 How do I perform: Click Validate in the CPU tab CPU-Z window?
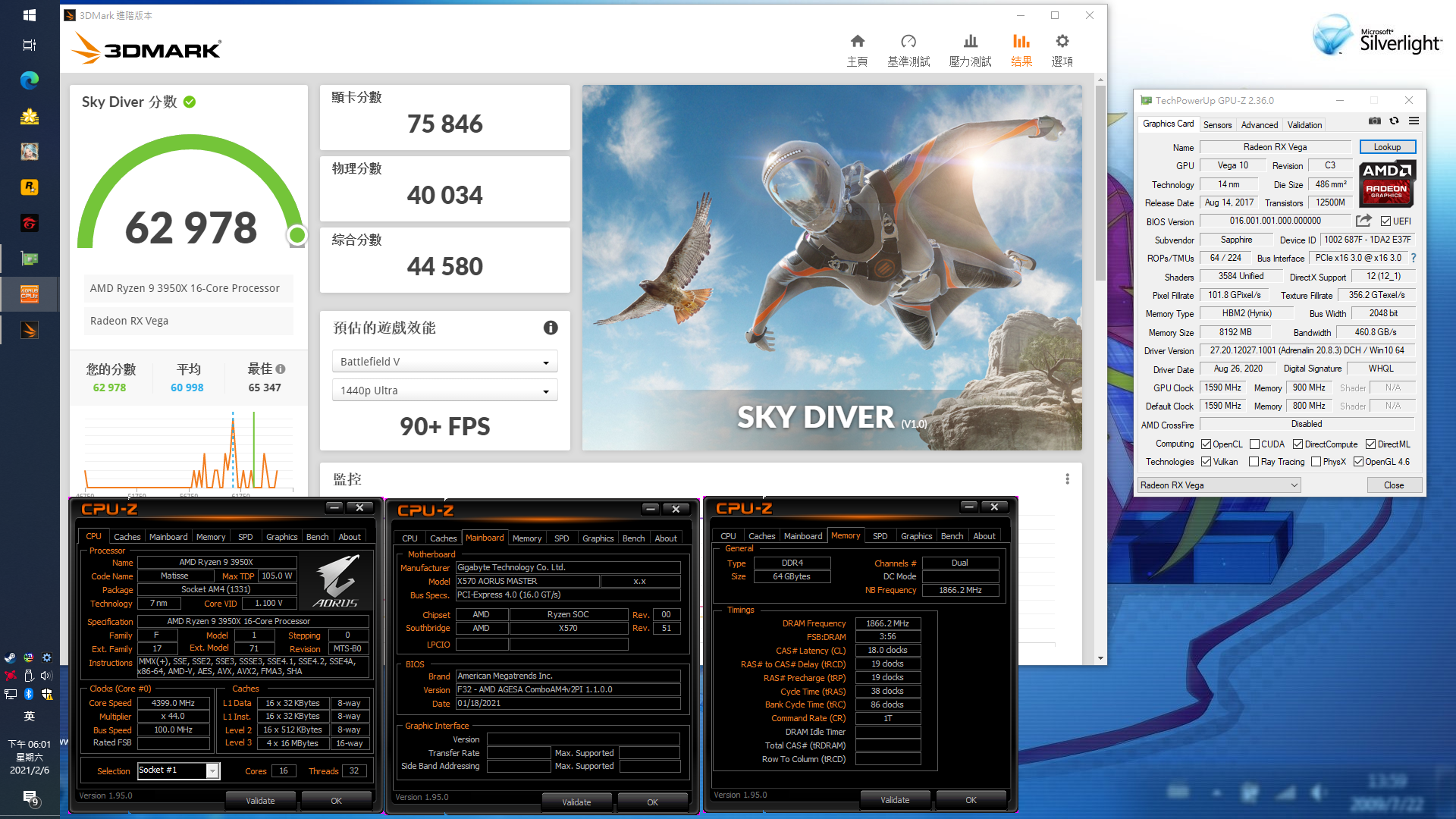click(260, 801)
